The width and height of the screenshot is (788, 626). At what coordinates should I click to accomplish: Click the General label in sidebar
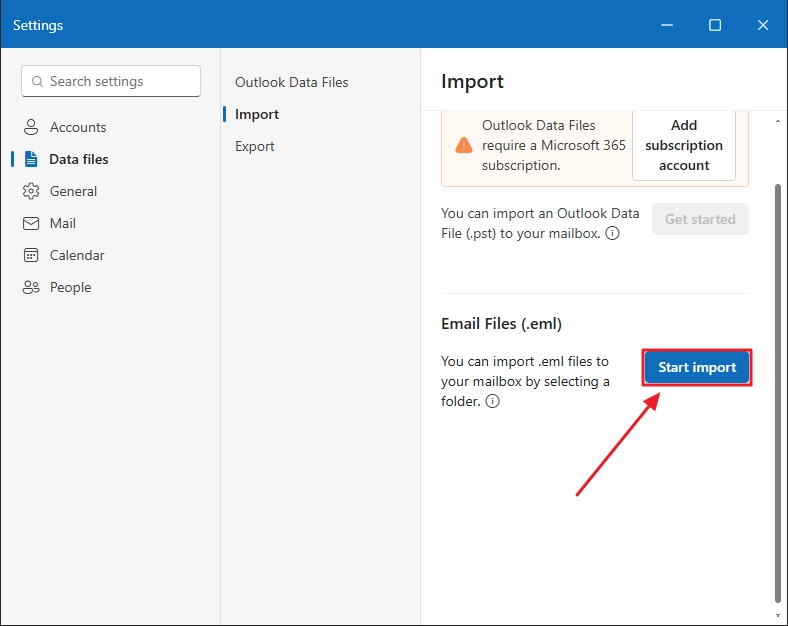[x=73, y=191]
